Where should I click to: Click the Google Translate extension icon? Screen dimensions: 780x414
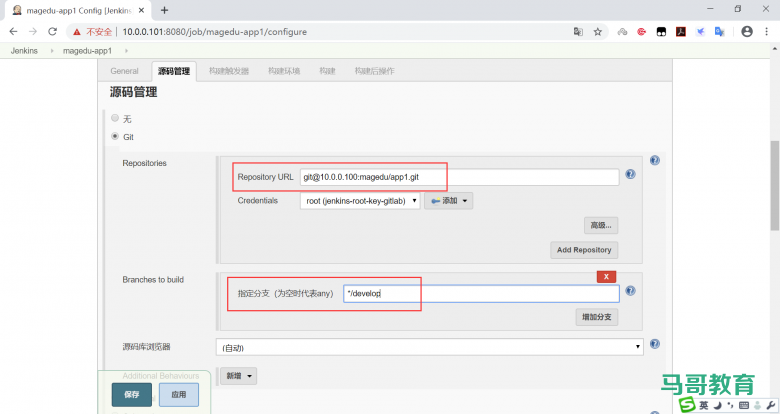pyautogui.click(x=720, y=32)
